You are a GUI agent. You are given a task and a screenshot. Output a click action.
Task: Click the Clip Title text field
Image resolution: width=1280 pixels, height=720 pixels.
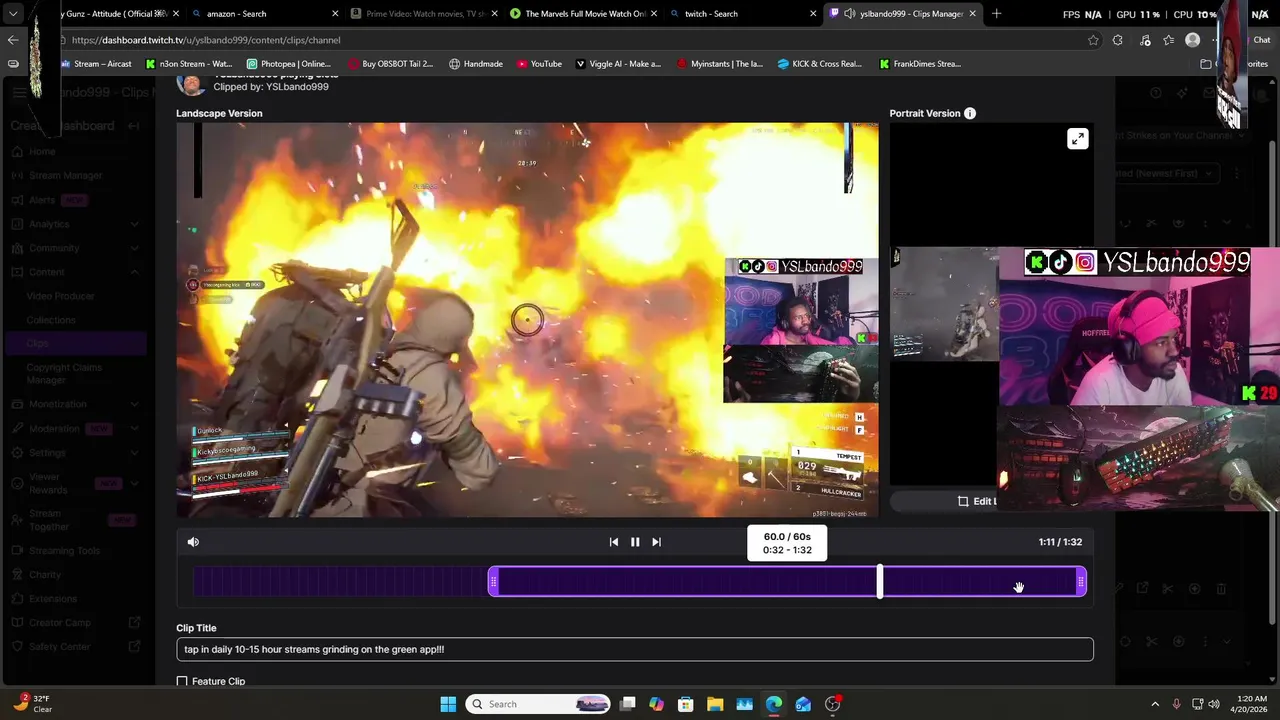click(x=635, y=649)
